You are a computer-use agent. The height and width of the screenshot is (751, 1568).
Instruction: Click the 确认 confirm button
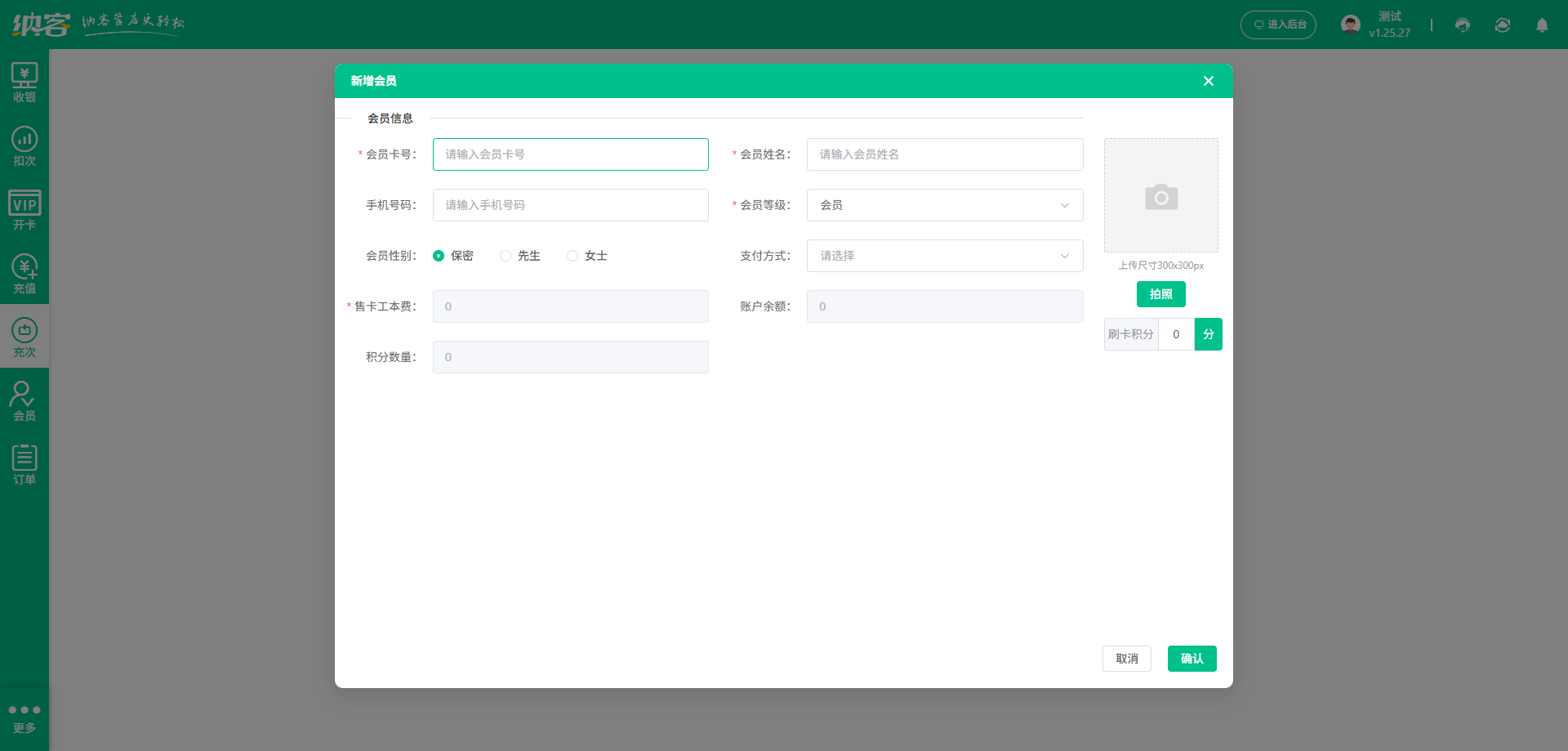pos(1192,659)
